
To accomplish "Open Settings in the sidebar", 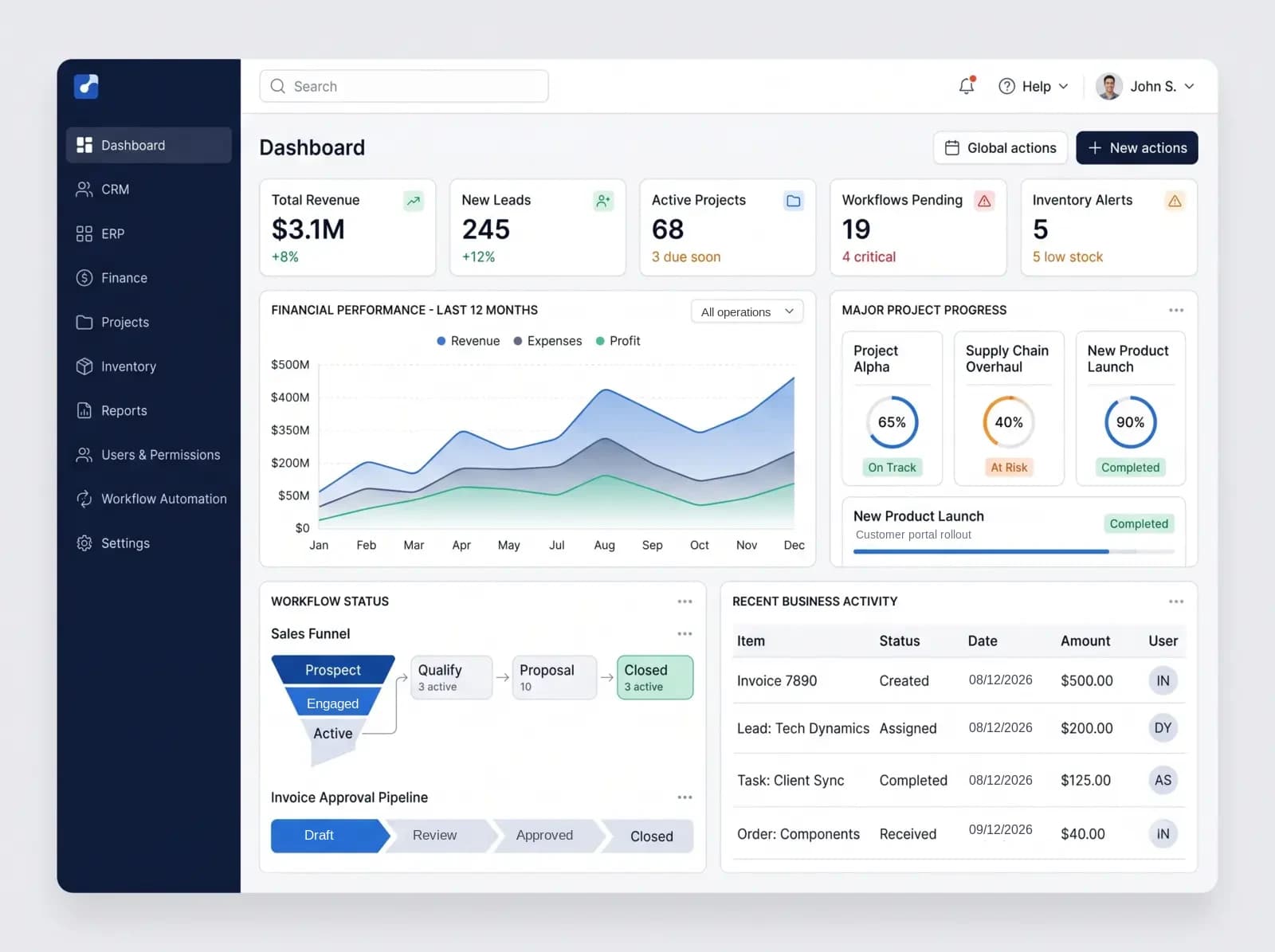I will (x=149, y=543).
